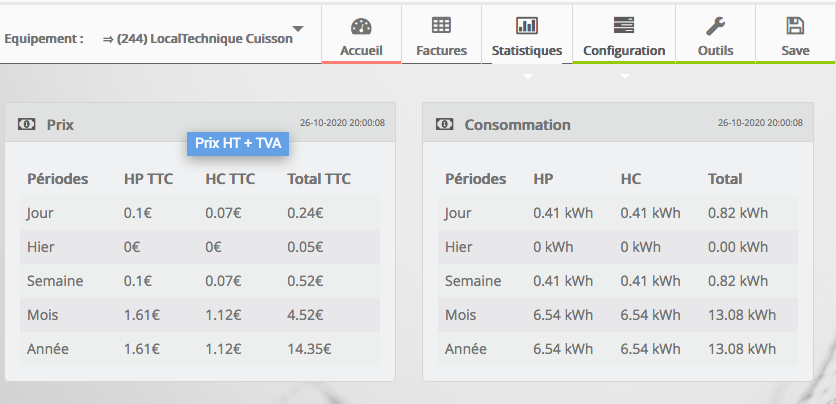Image resolution: width=836 pixels, height=404 pixels.
Task: Click the Consommation panel title
Action: pos(517,125)
